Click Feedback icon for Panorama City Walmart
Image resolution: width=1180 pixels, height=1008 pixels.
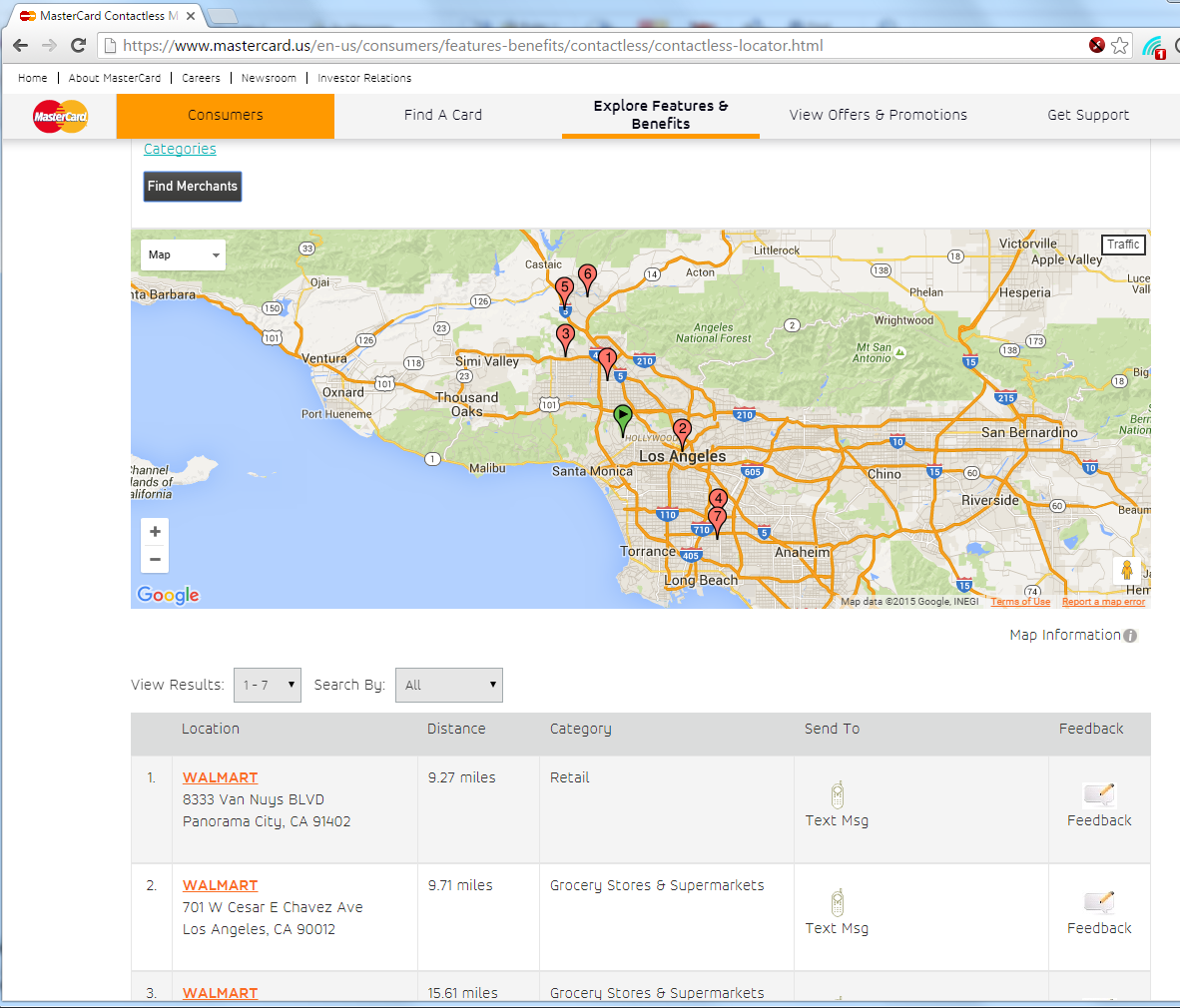click(1099, 794)
